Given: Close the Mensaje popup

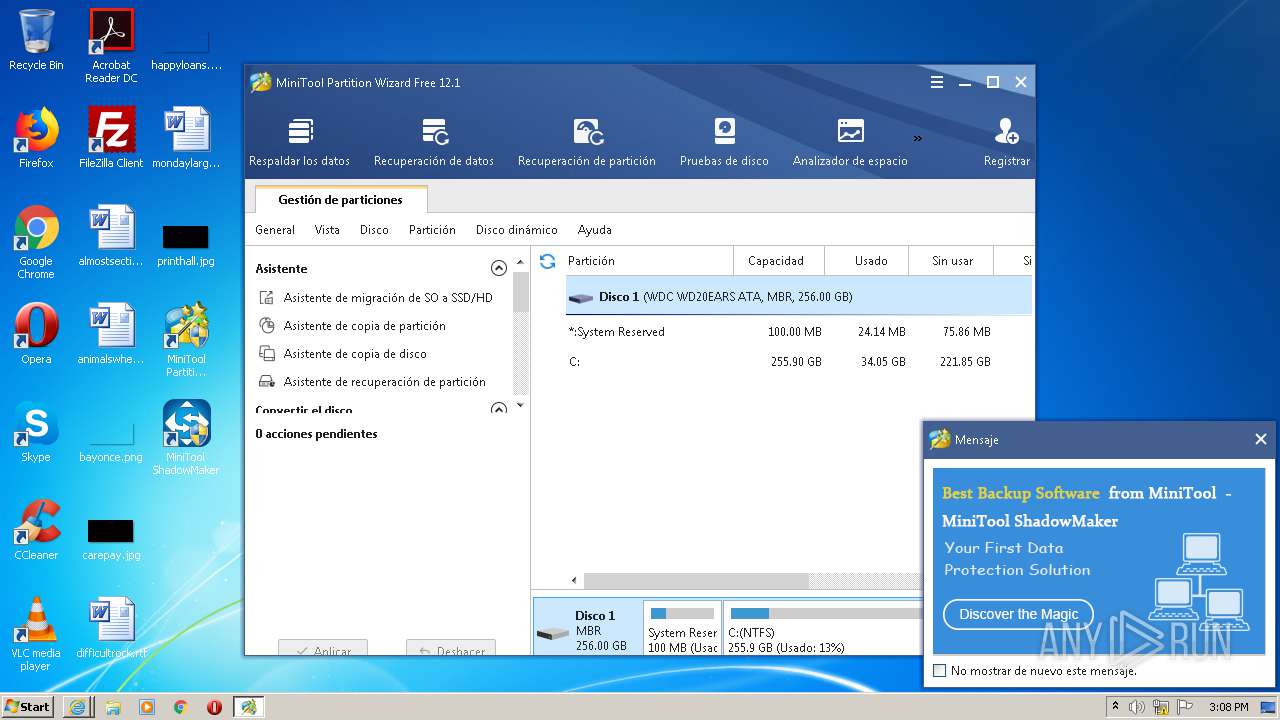Looking at the screenshot, I should (1260, 439).
